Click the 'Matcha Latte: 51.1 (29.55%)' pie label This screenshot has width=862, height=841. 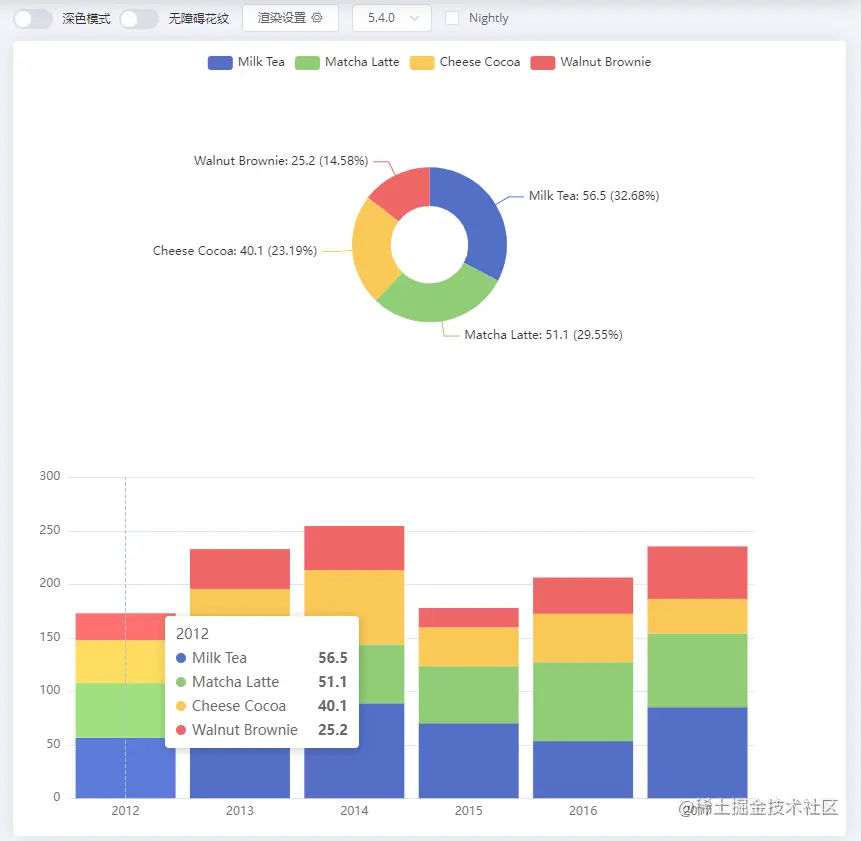543,335
